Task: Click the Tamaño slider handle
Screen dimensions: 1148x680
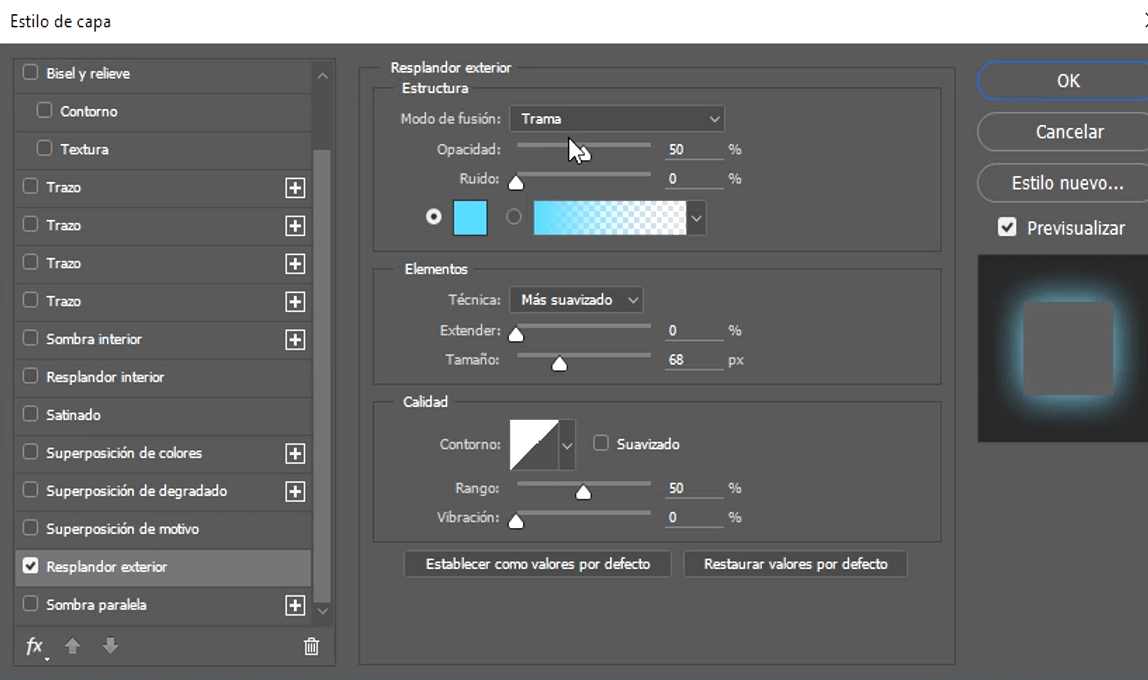Action: tap(559, 364)
